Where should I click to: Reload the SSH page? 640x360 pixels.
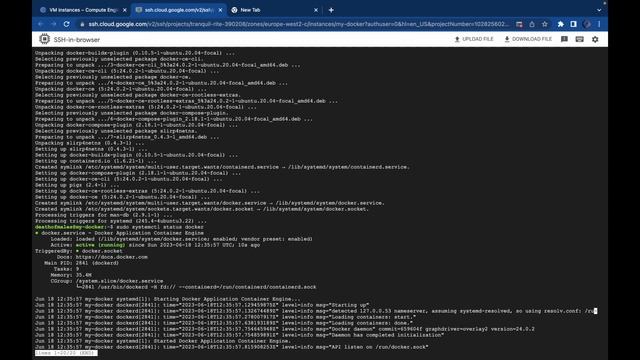click(67, 24)
